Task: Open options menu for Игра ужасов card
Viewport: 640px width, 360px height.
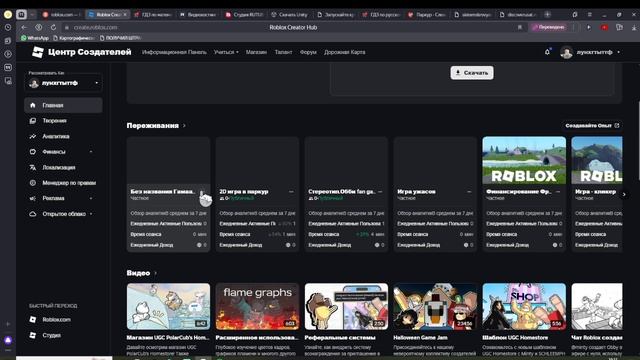Action: (x=469, y=191)
